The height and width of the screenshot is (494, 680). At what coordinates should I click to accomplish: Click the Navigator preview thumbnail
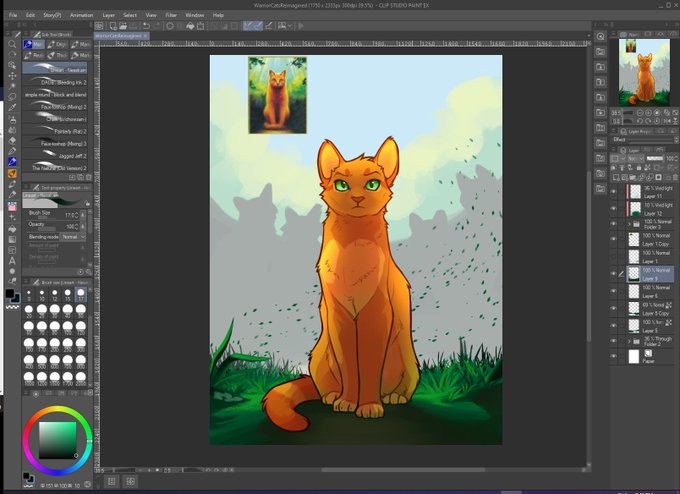coord(644,72)
